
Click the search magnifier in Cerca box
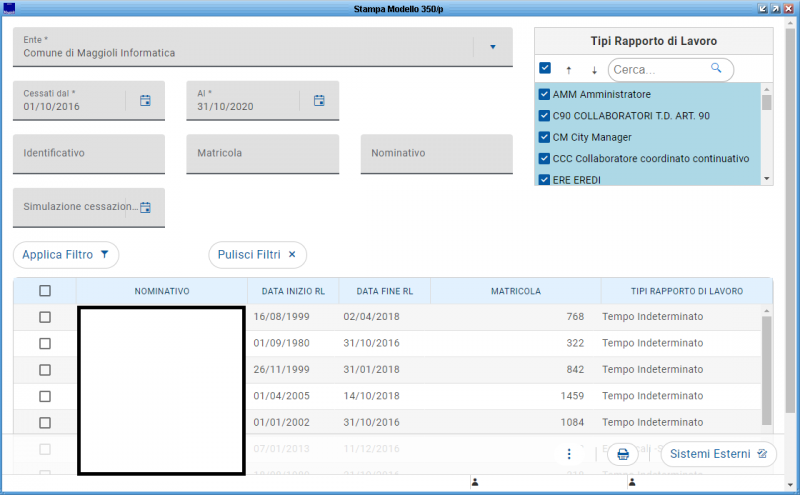[x=716, y=68]
